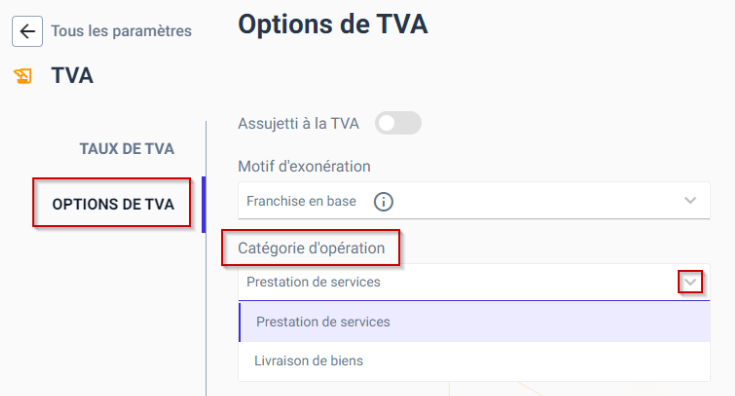Toggle the Assujetti à la TVA switch
The width and height of the screenshot is (735, 396).
click(x=398, y=123)
